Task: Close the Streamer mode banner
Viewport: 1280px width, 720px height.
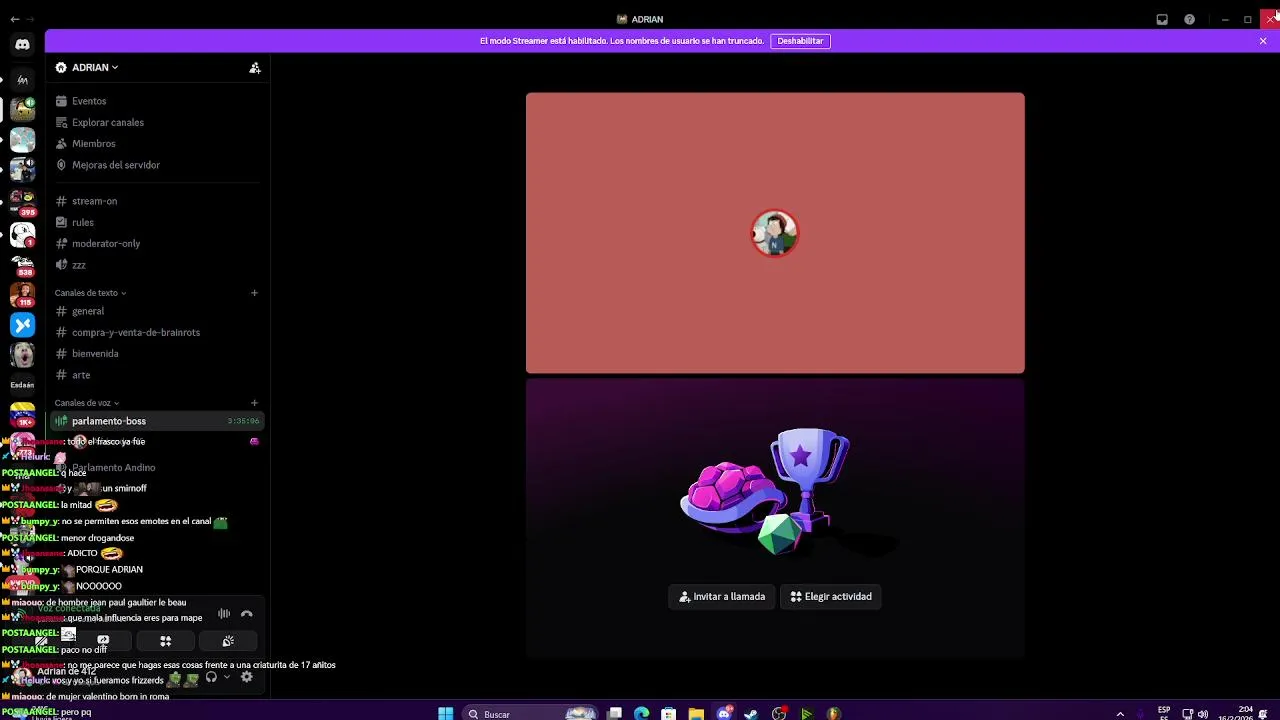Action: pyautogui.click(x=1263, y=41)
